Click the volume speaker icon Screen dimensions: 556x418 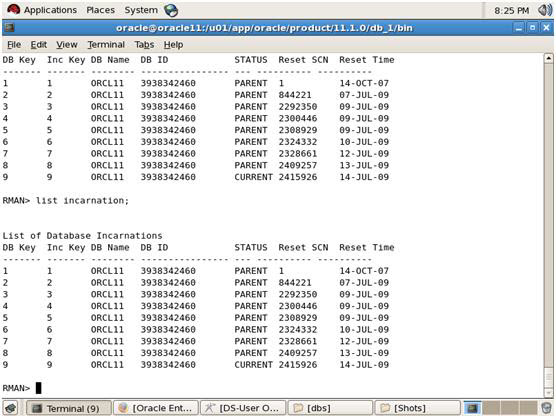[545, 10]
